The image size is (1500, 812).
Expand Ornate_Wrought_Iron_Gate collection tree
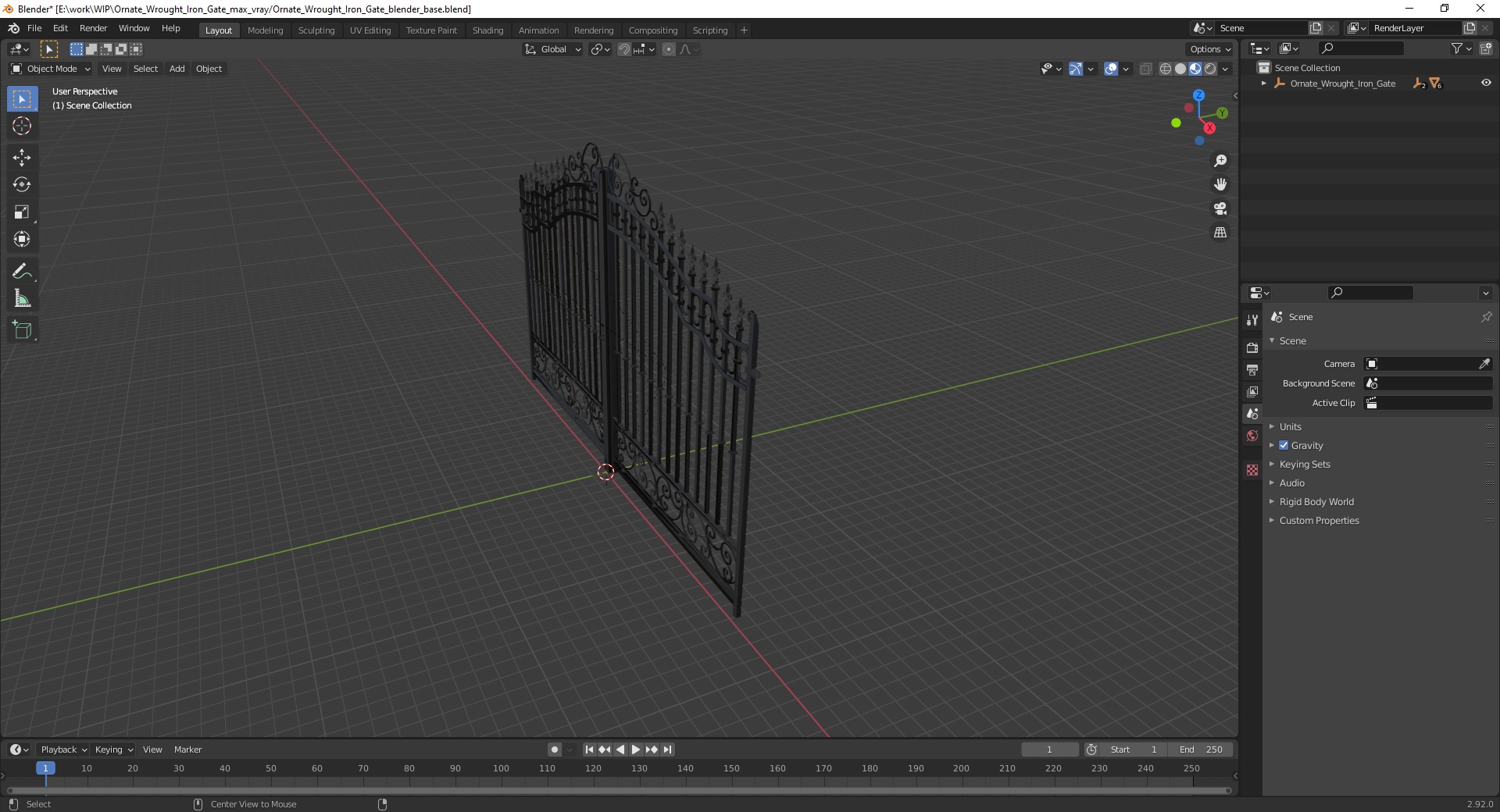click(x=1263, y=84)
